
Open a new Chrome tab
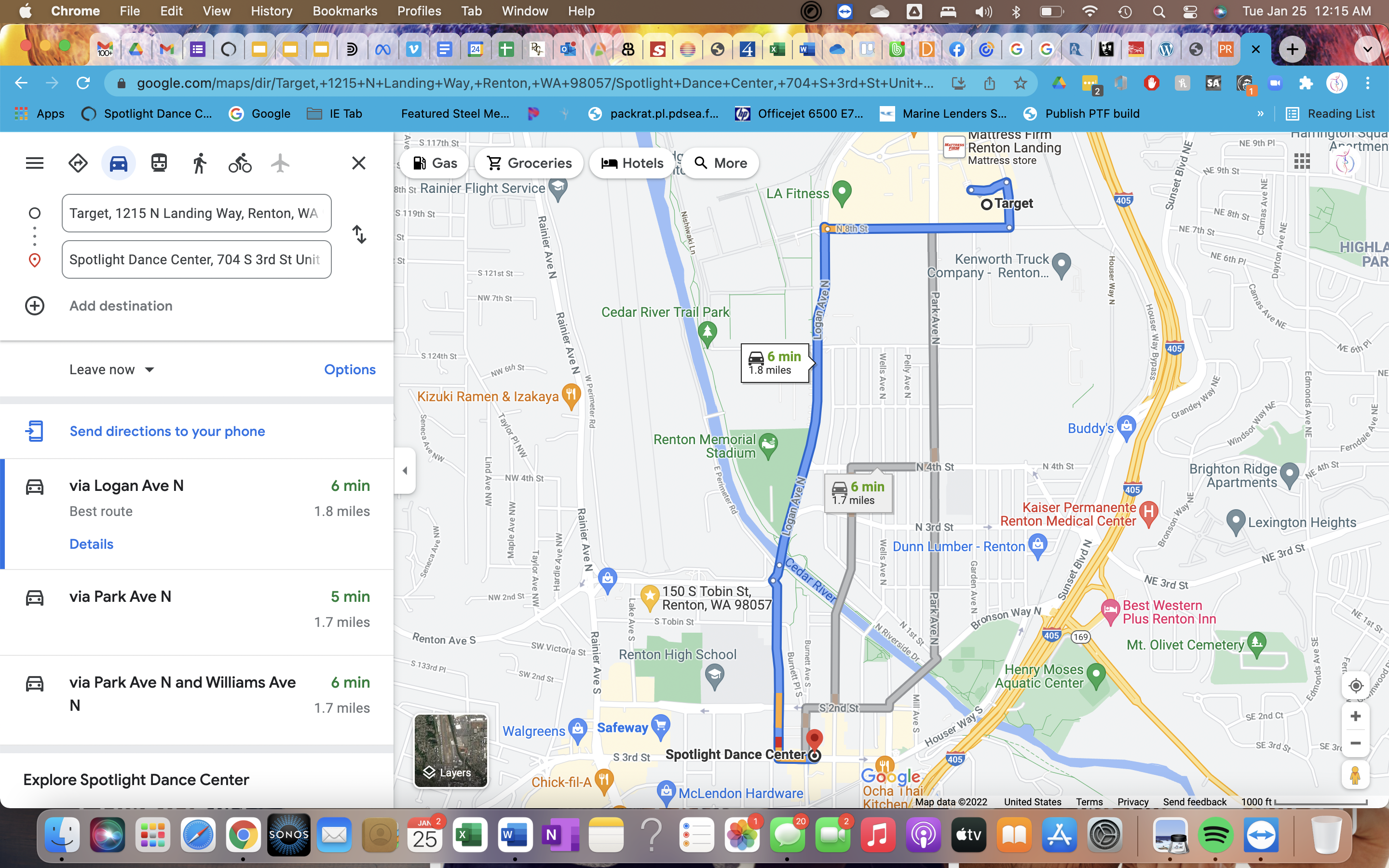tap(1292, 49)
